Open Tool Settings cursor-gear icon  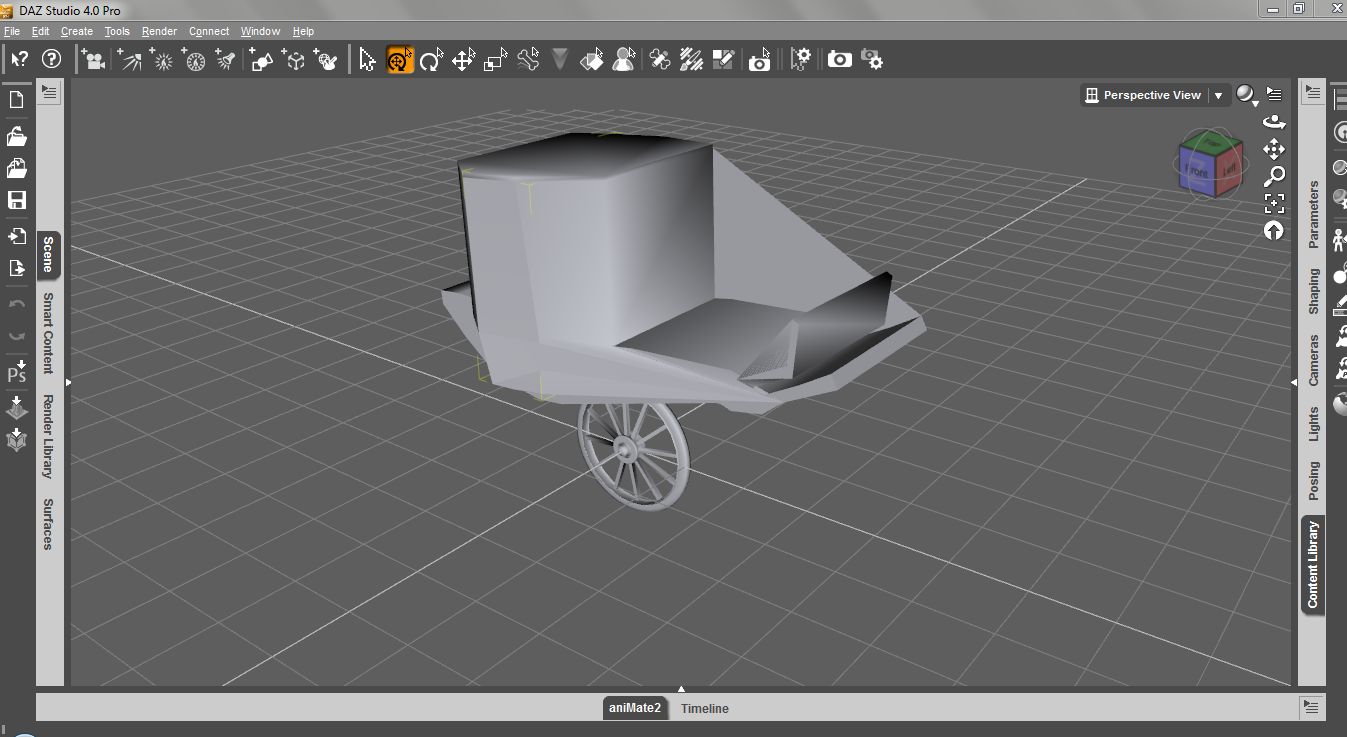pyautogui.click(x=800, y=60)
